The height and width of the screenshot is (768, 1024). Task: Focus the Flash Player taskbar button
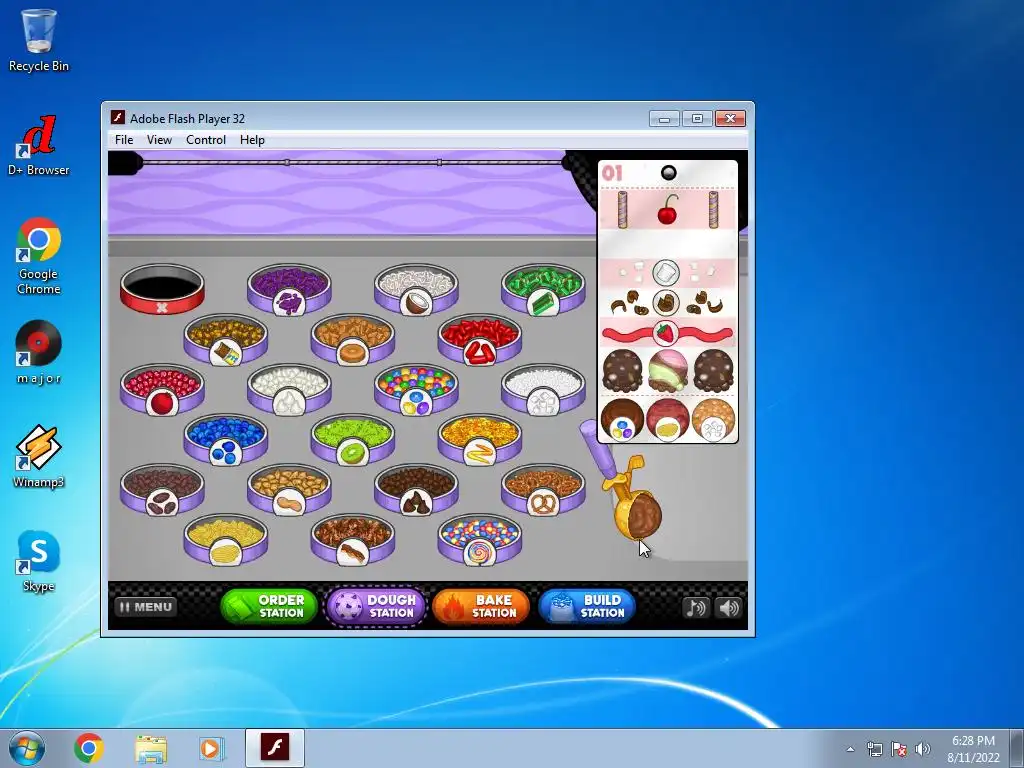(275, 748)
